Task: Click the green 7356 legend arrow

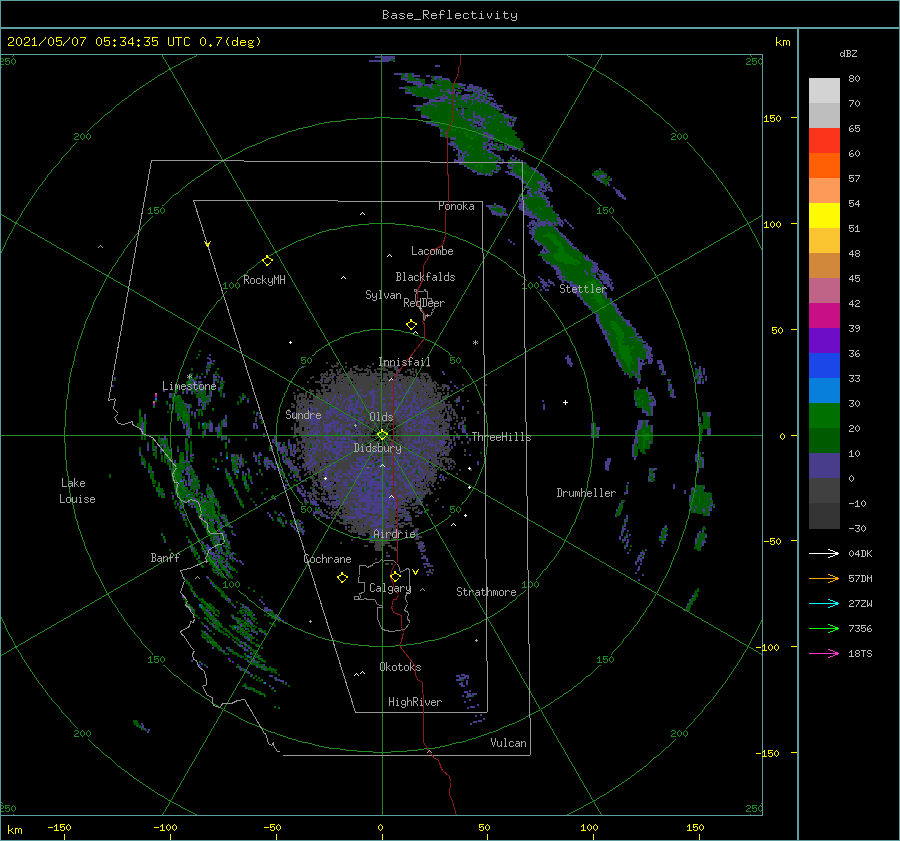Action: pyautogui.click(x=824, y=629)
